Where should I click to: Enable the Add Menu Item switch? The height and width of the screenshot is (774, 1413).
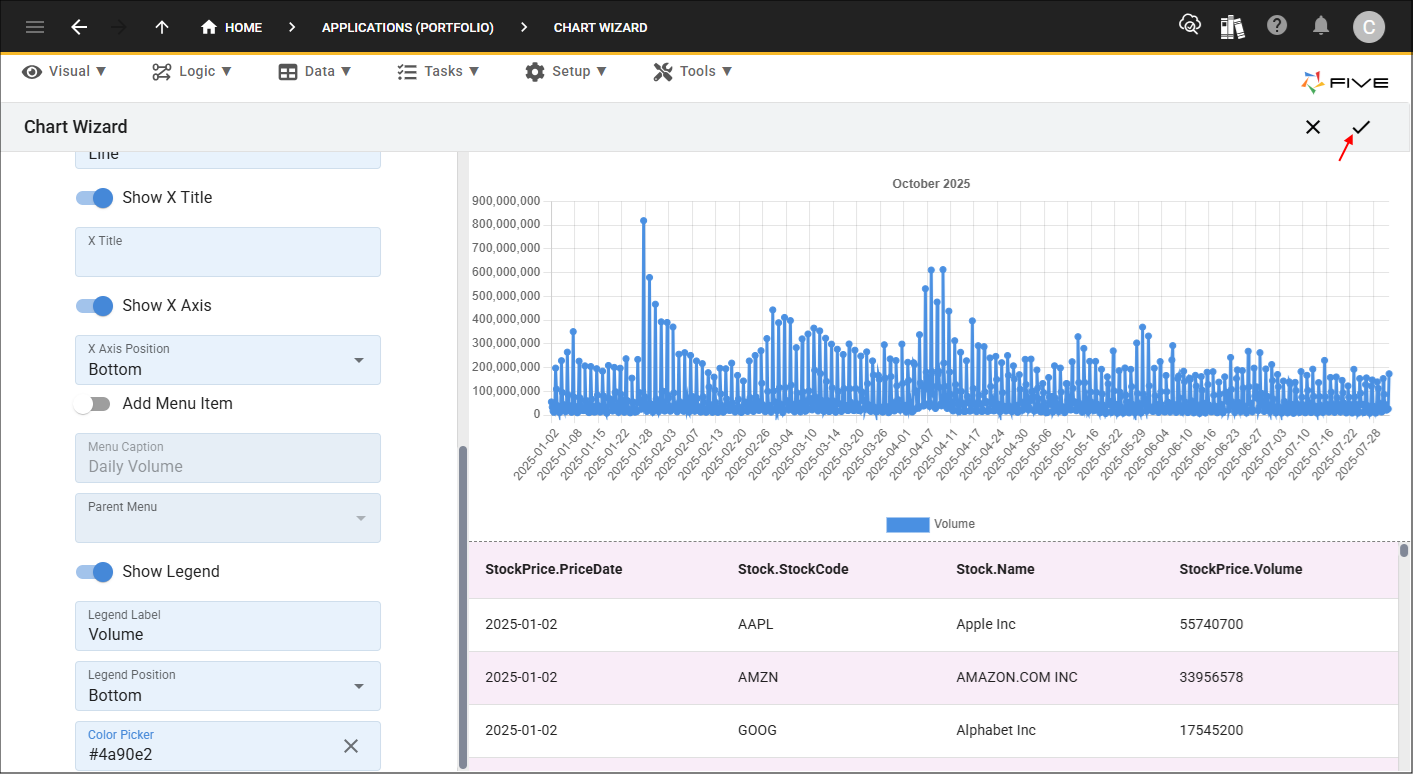(x=93, y=404)
